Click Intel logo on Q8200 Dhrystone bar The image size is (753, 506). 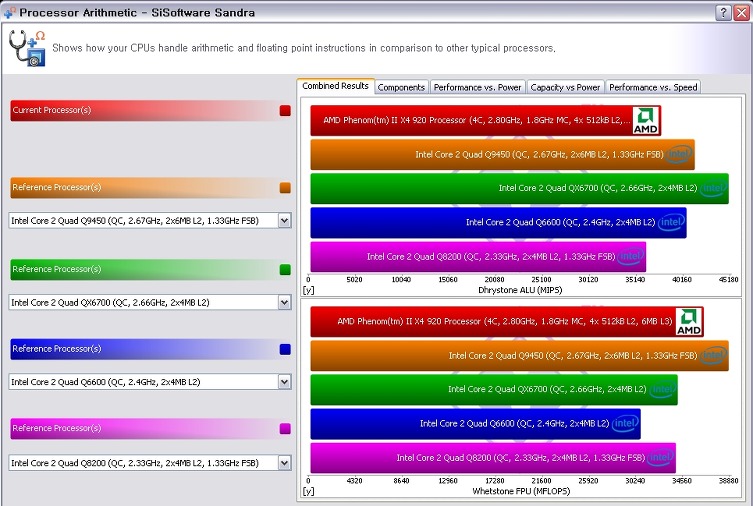click(x=631, y=256)
